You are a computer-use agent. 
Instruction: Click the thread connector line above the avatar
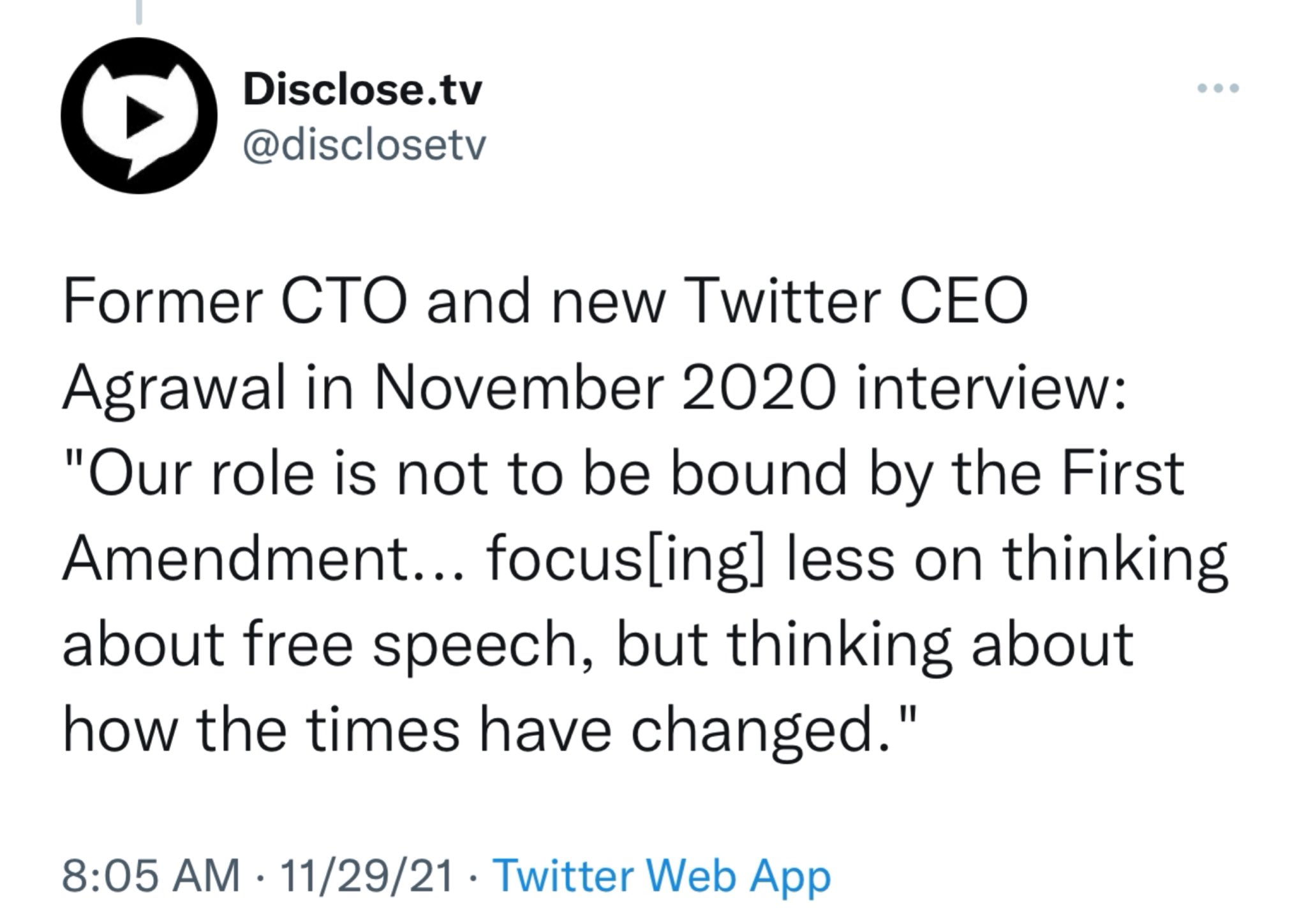pos(138,11)
